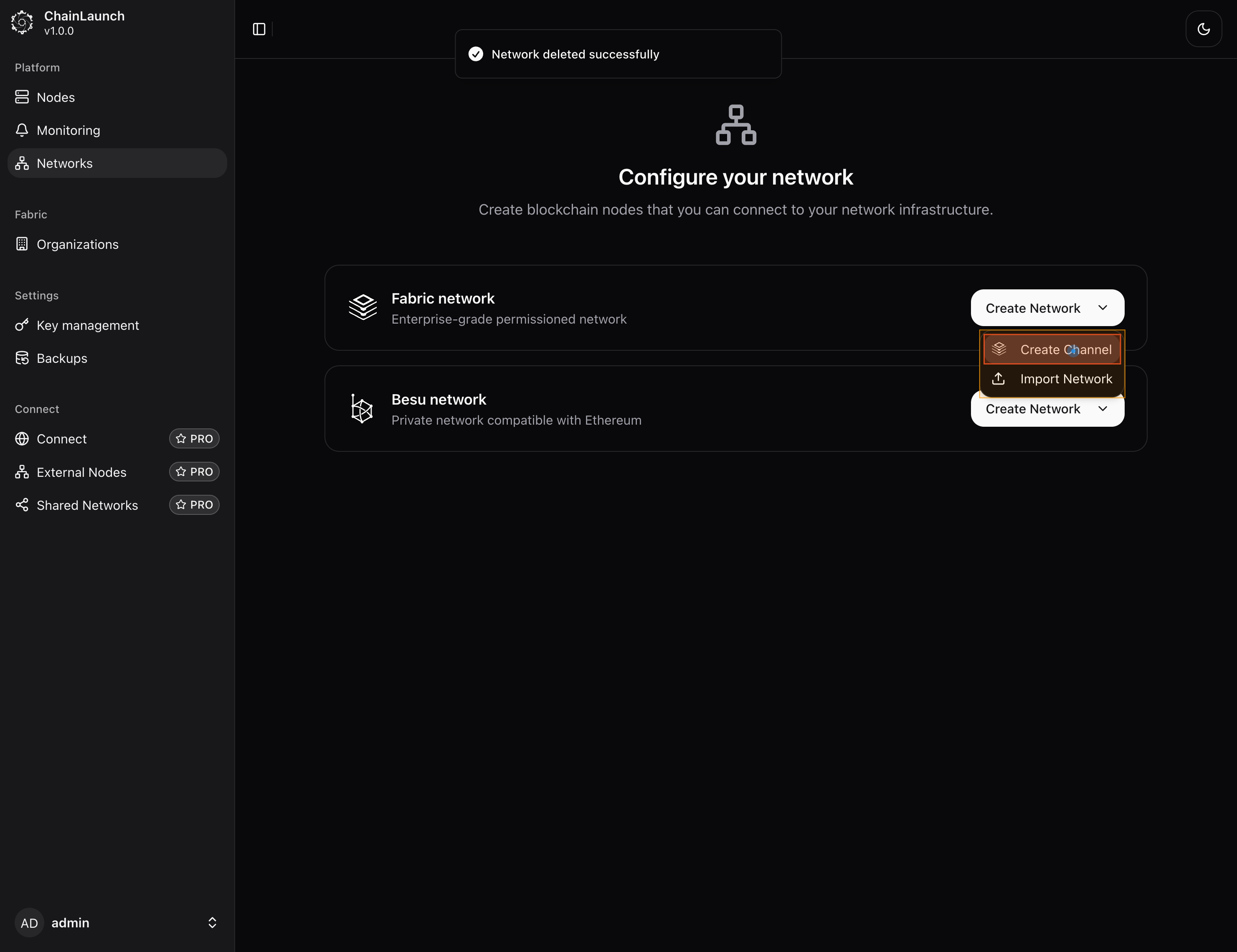Click the PRO badge next to Connect
Screen dimensions: 1237x952
[x=194, y=439]
